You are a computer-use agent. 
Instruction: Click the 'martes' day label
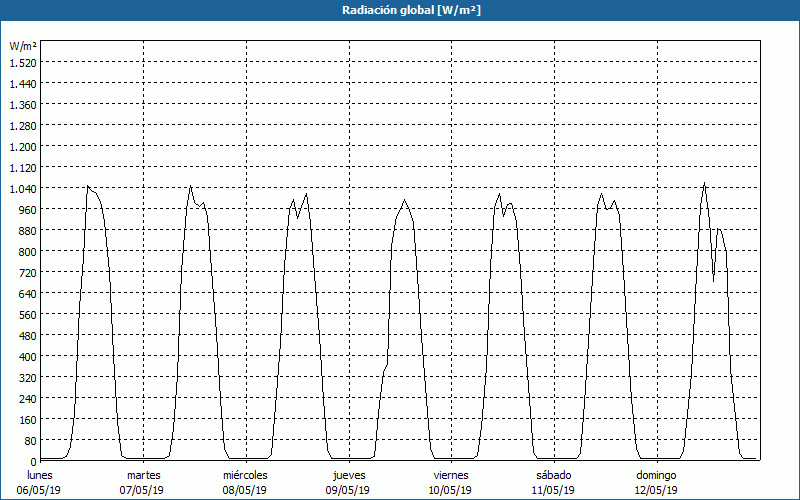pyautogui.click(x=143, y=475)
